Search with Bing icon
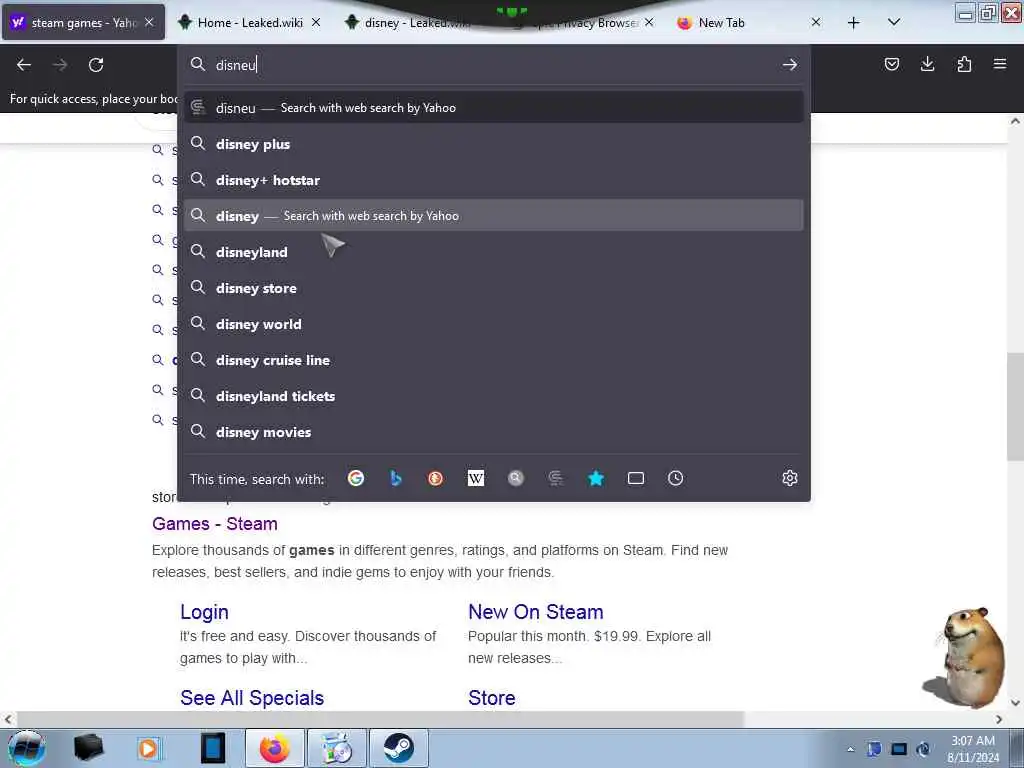This screenshot has width=1024, height=768. point(396,479)
